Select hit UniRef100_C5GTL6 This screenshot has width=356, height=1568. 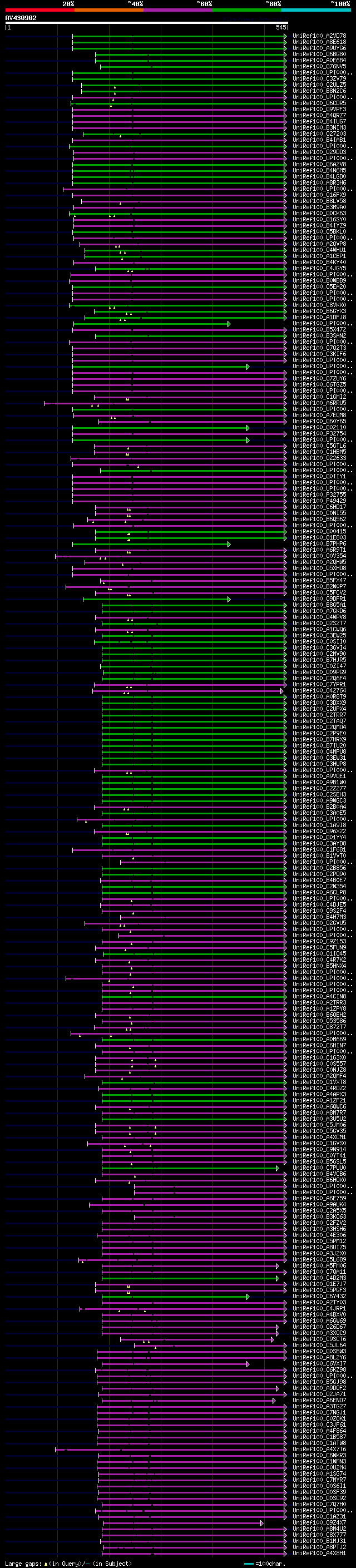coord(319,446)
